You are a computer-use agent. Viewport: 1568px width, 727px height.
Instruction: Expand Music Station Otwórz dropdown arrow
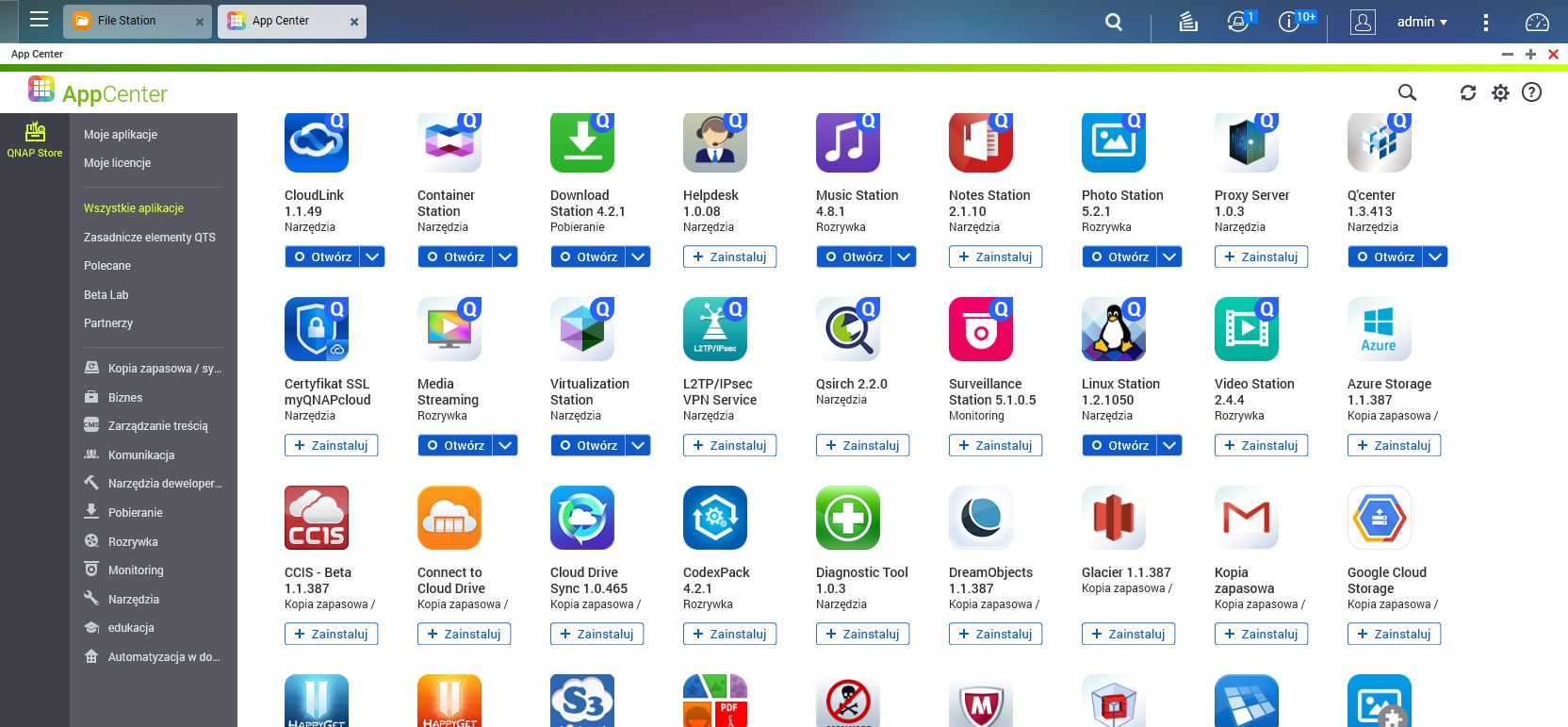[904, 256]
